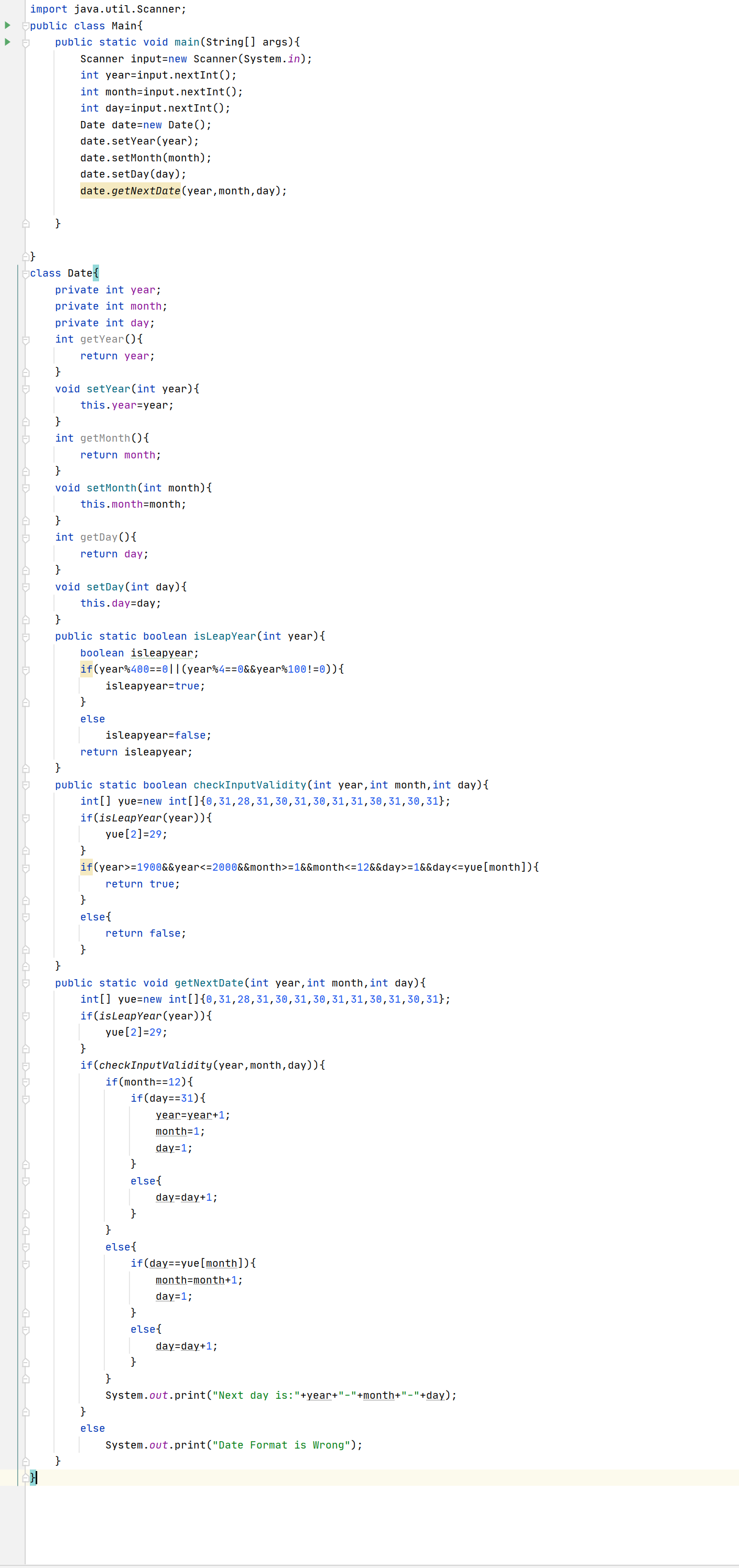The width and height of the screenshot is (739, 1568).
Task: Click the 'int day=input.nextInt();' line
Action: (x=155, y=108)
